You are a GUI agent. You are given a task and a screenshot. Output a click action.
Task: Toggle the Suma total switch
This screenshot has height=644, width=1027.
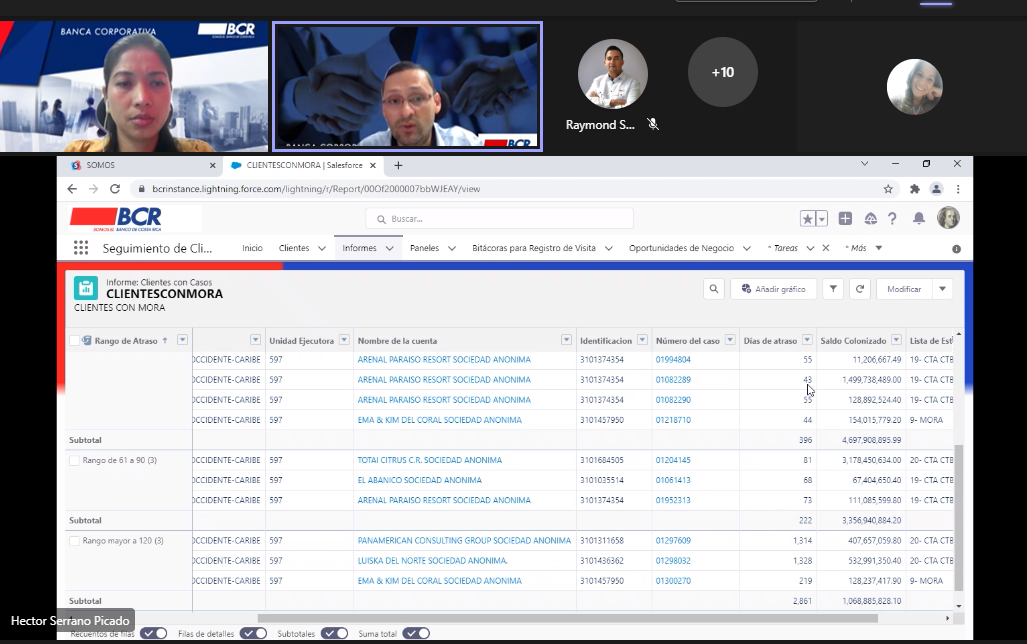click(416, 633)
